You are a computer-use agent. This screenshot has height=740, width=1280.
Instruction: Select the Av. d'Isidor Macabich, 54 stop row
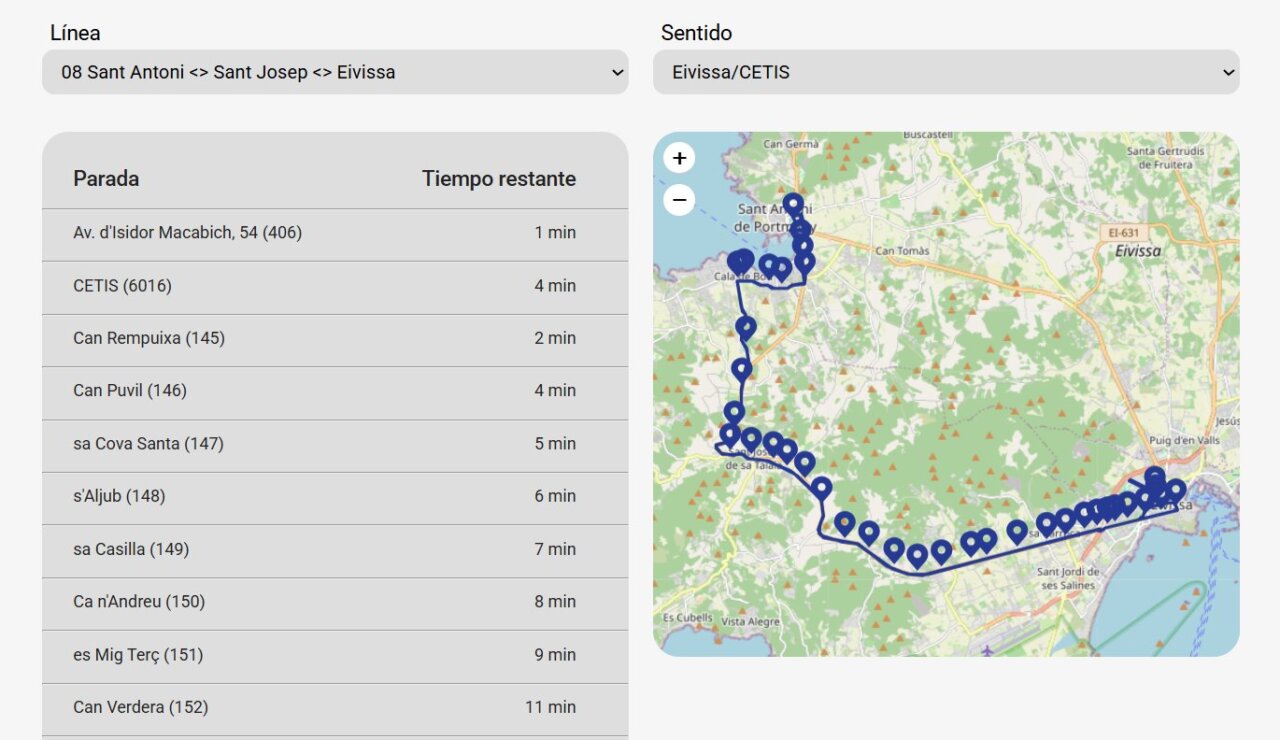click(335, 233)
